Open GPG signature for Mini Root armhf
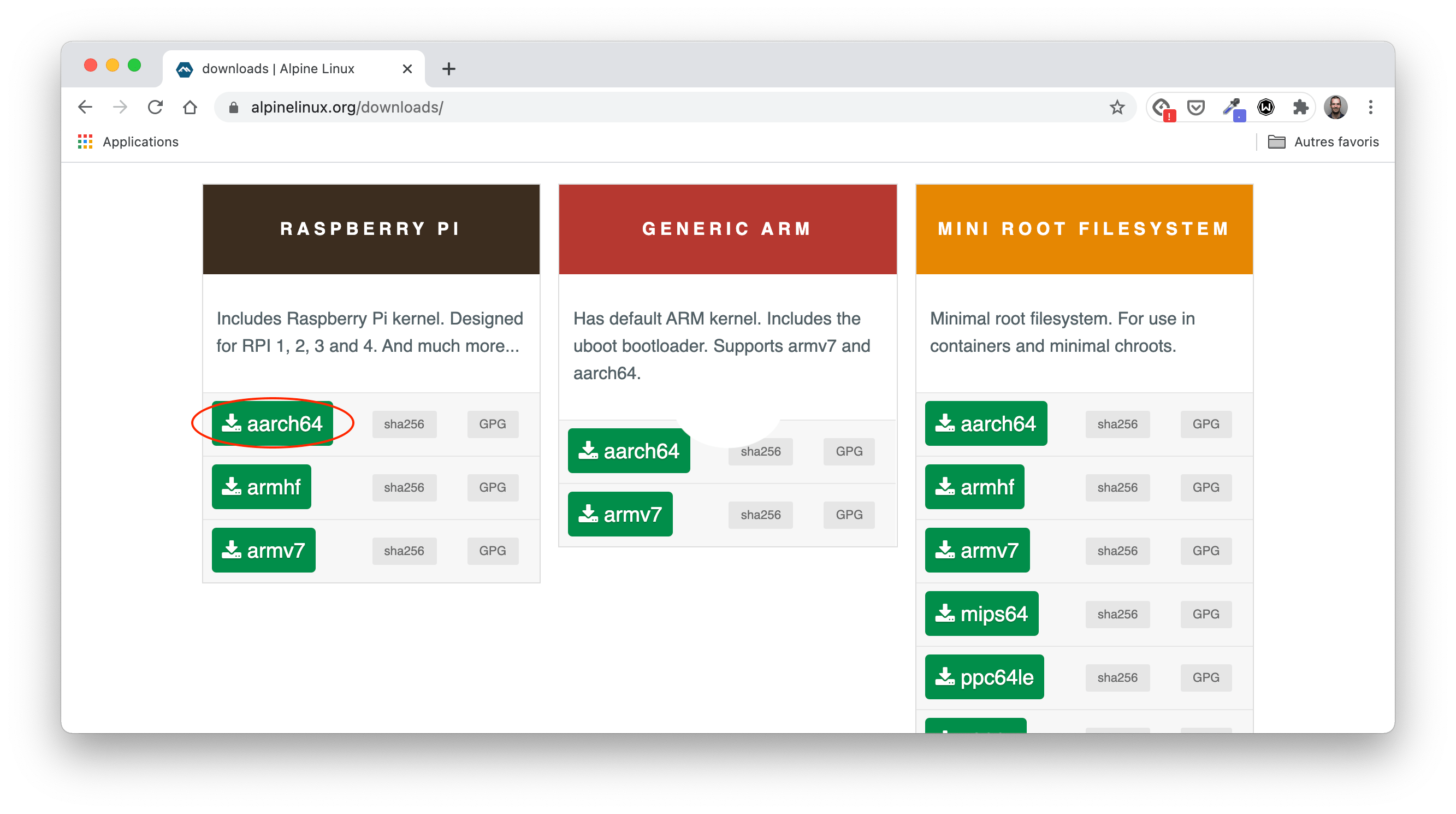 (1206, 487)
